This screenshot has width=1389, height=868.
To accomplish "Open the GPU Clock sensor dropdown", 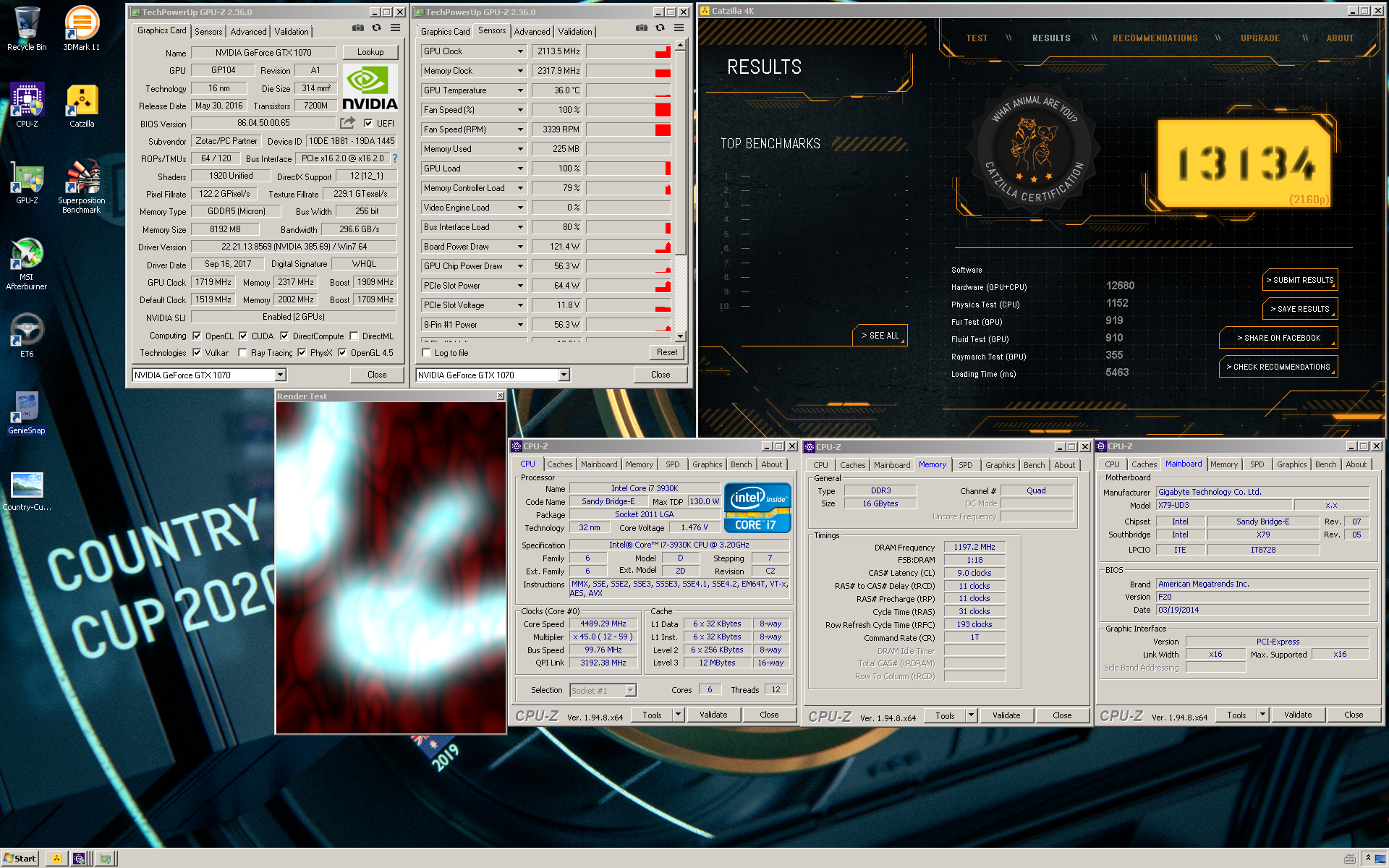I will pyautogui.click(x=520, y=51).
